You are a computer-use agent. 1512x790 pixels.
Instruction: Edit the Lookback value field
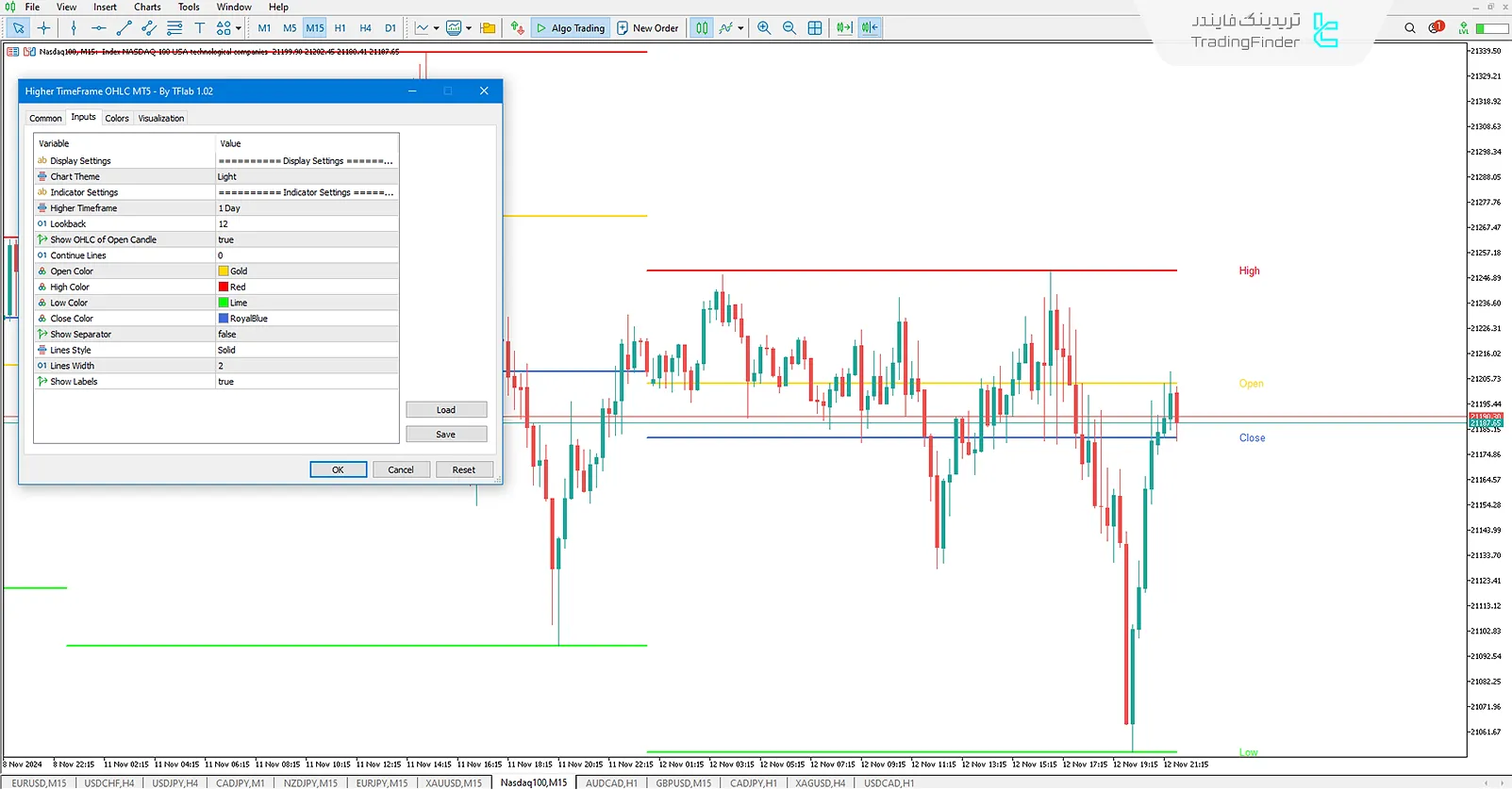coord(307,224)
